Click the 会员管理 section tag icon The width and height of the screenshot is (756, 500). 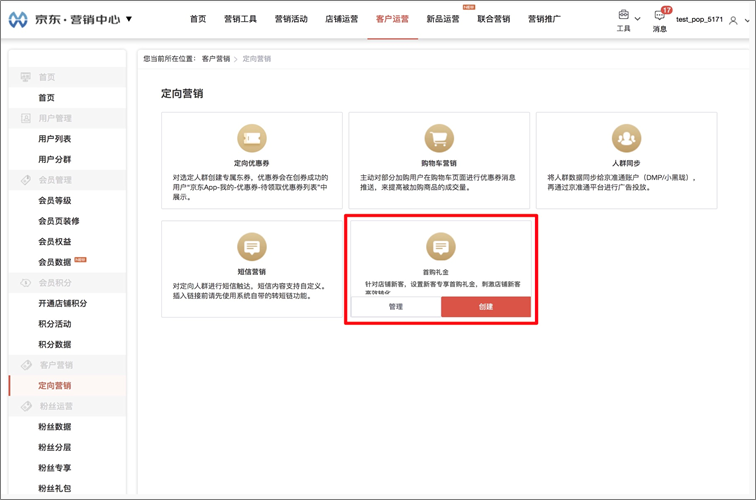(26, 180)
